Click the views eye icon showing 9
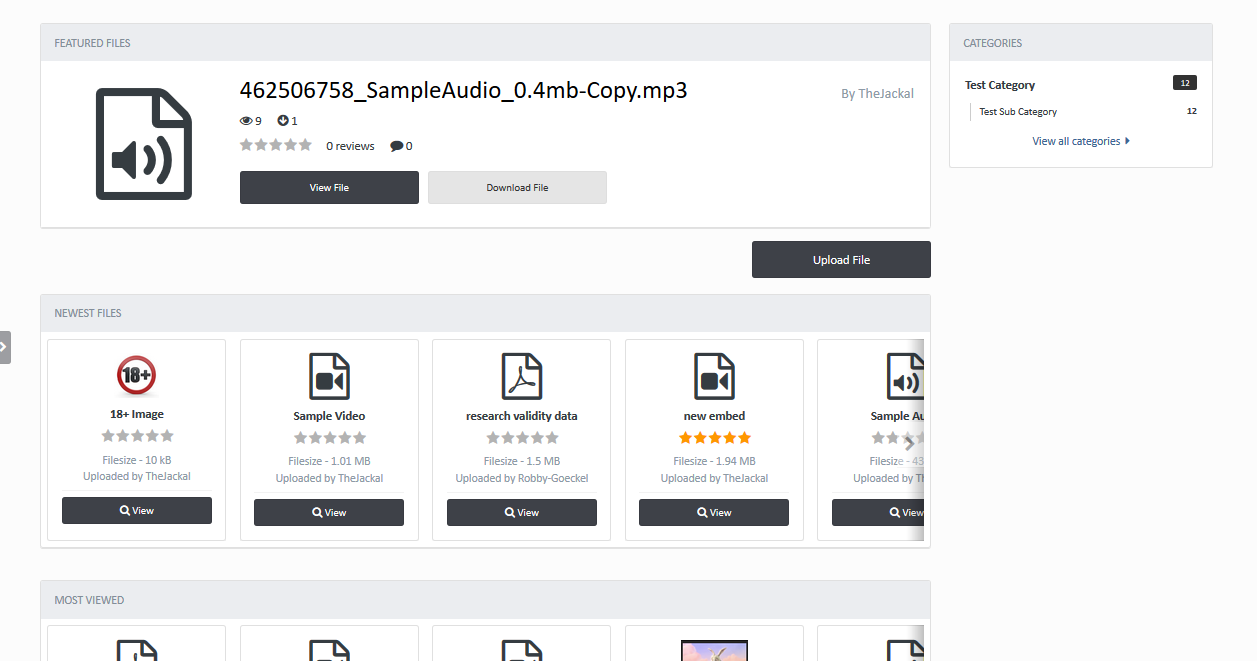1257x661 pixels. (x=246, y=121)
